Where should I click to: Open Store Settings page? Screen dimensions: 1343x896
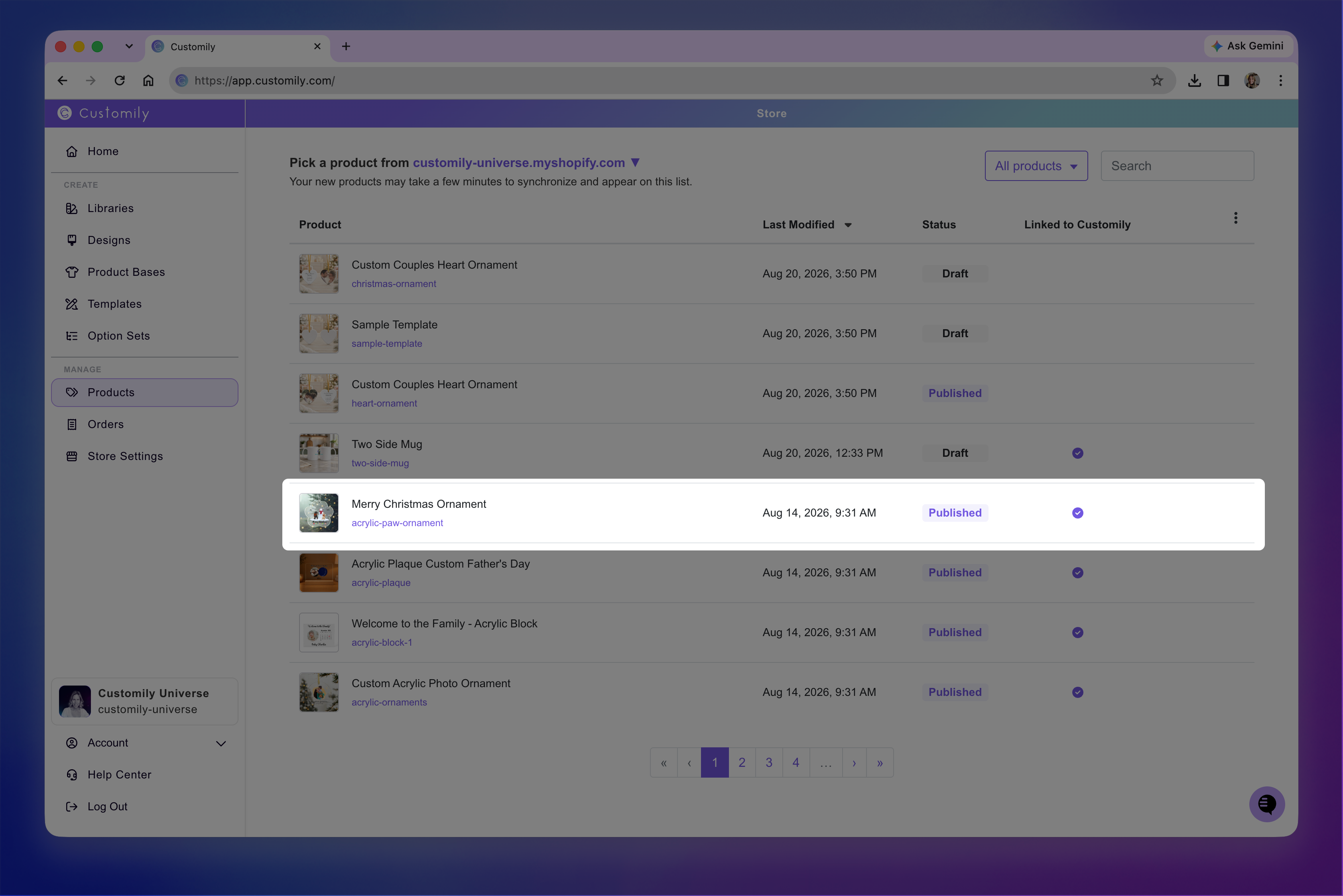click(x=145, y=457)
